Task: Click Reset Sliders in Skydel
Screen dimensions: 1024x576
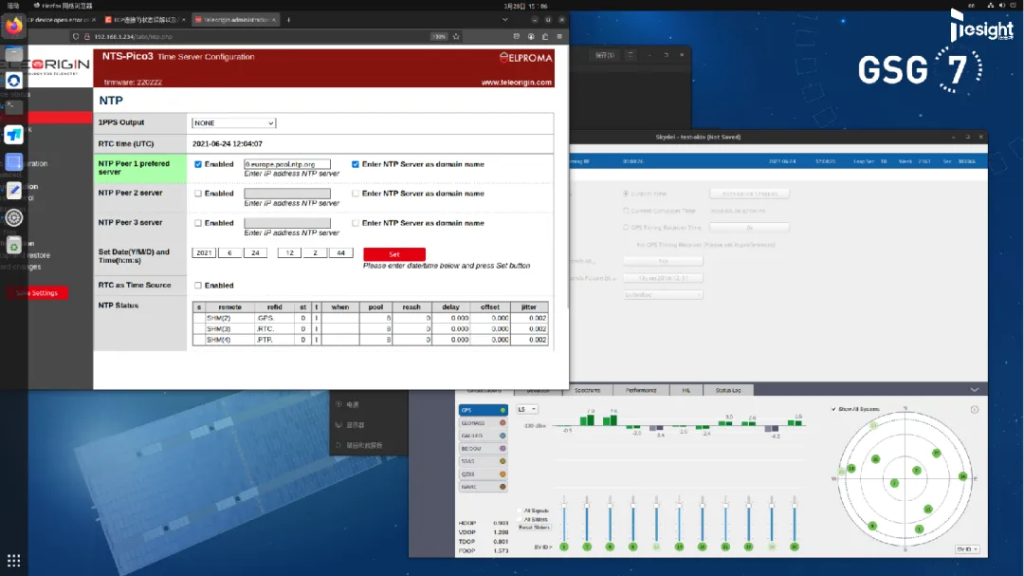Action: [x=534, y=528]
